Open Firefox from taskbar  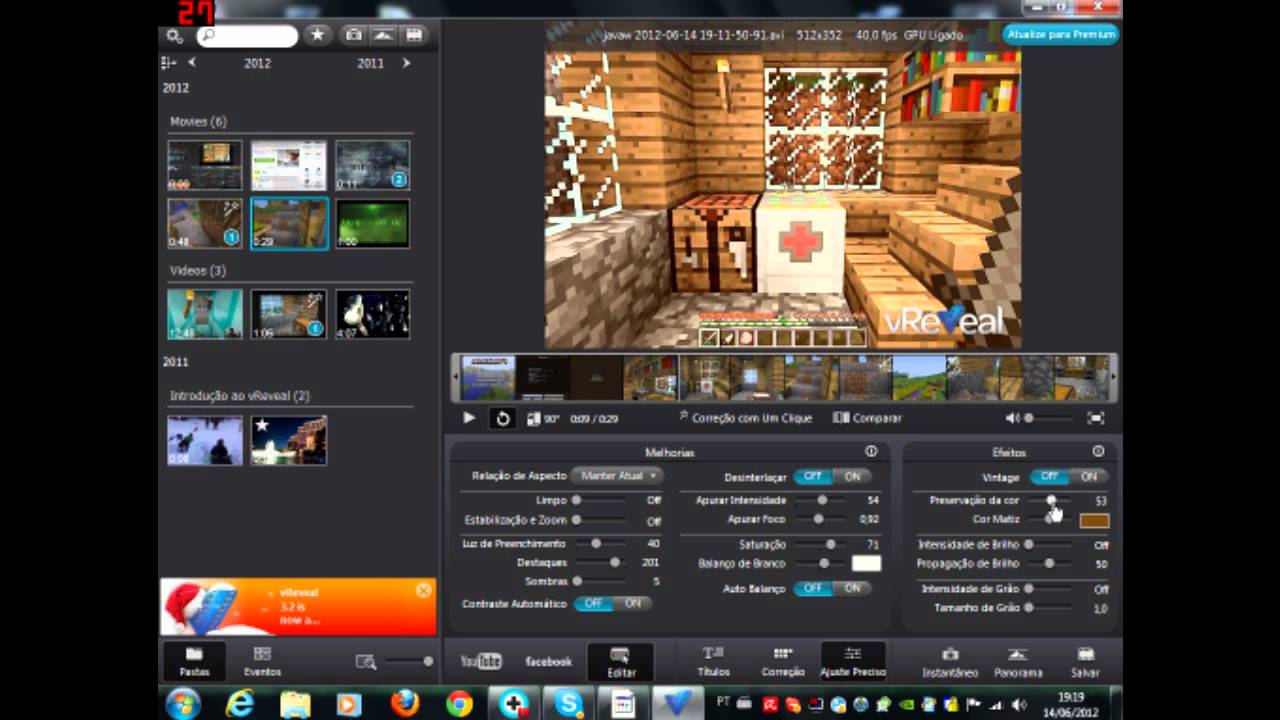tap(404, 704)
